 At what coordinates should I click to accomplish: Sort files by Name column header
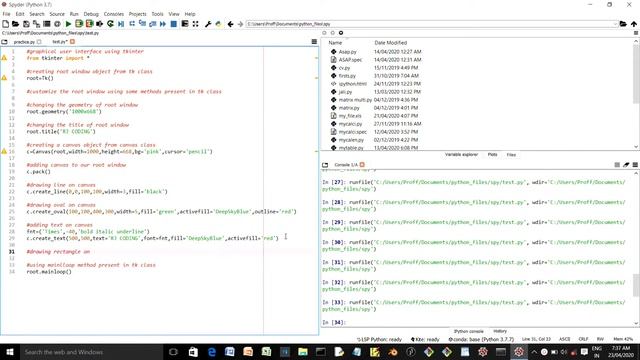(x=335, y=42)
